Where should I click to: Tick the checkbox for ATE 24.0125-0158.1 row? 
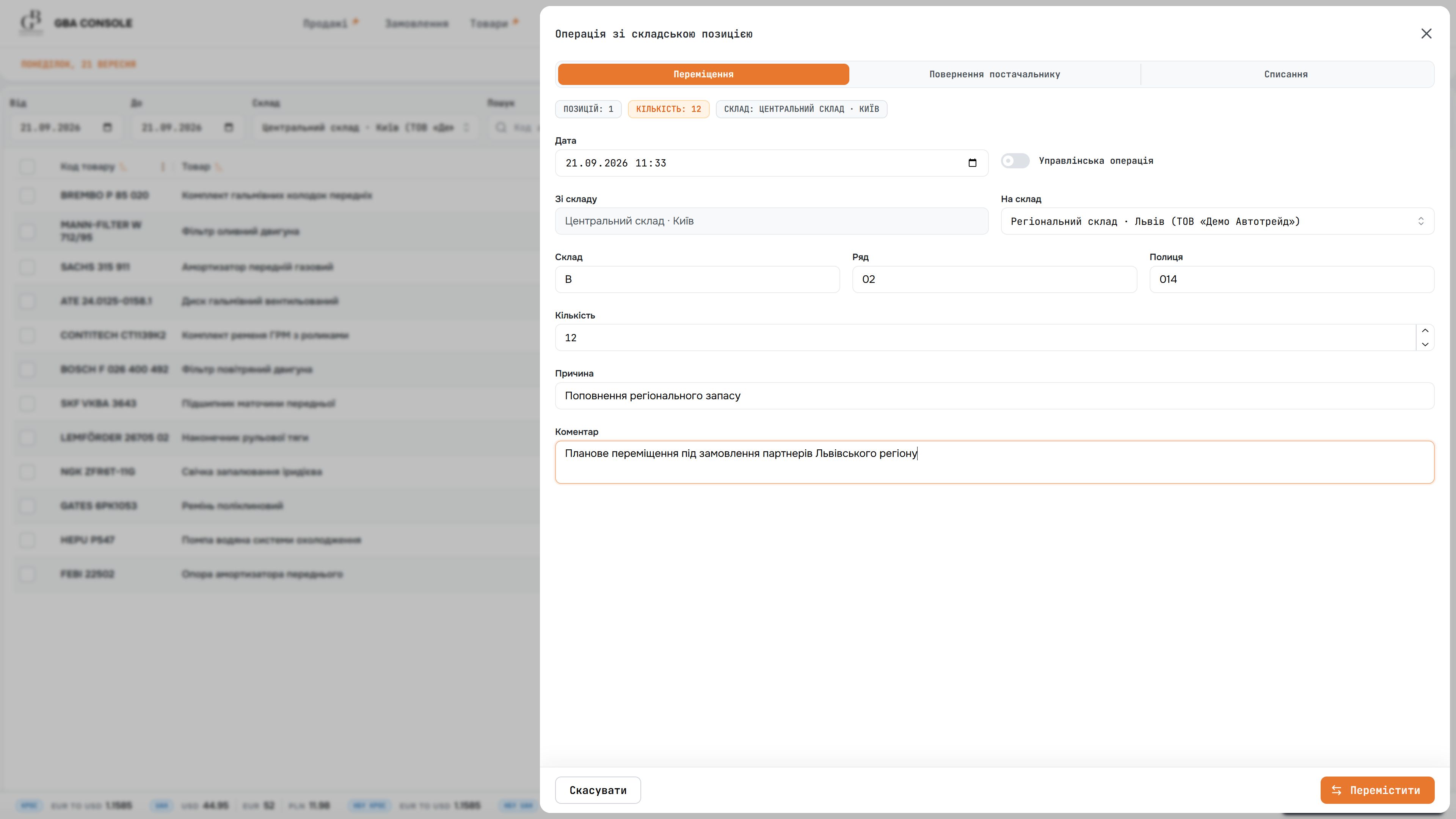(x=27, y=301)
